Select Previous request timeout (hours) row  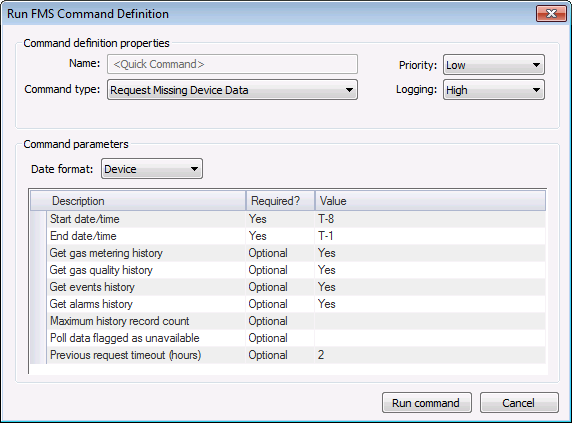click(x=288, y=355)
